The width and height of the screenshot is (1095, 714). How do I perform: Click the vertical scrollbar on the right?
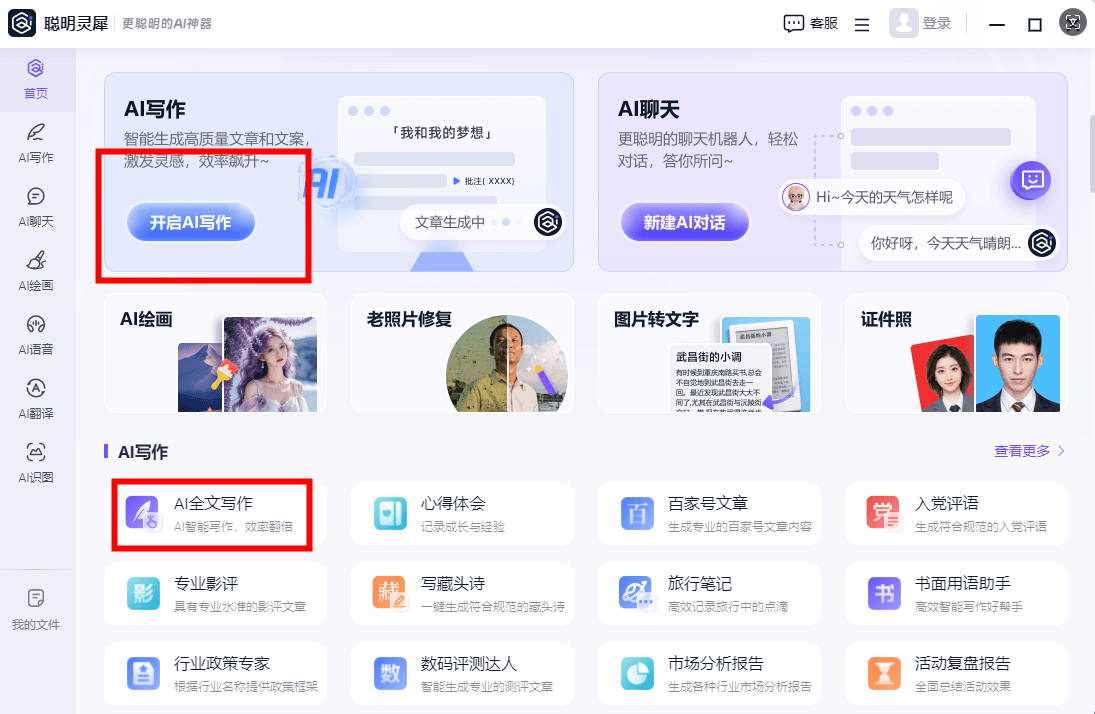click(x=1090, y=150)
